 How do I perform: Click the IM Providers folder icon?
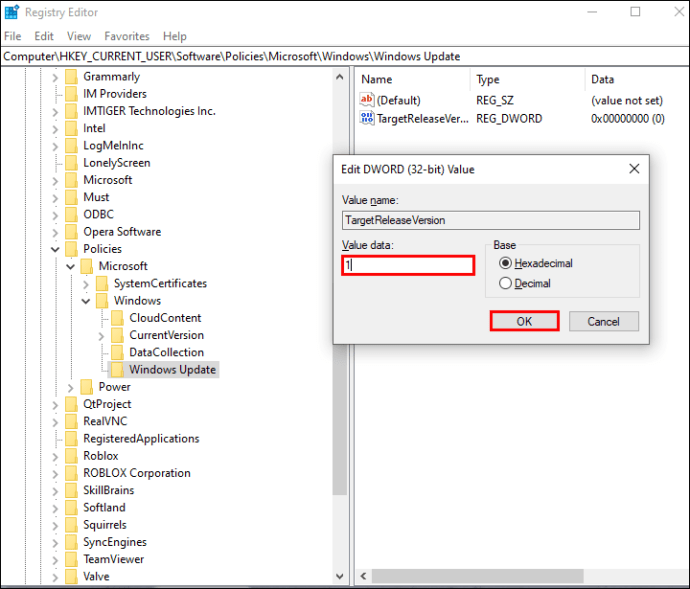(71, 94)
